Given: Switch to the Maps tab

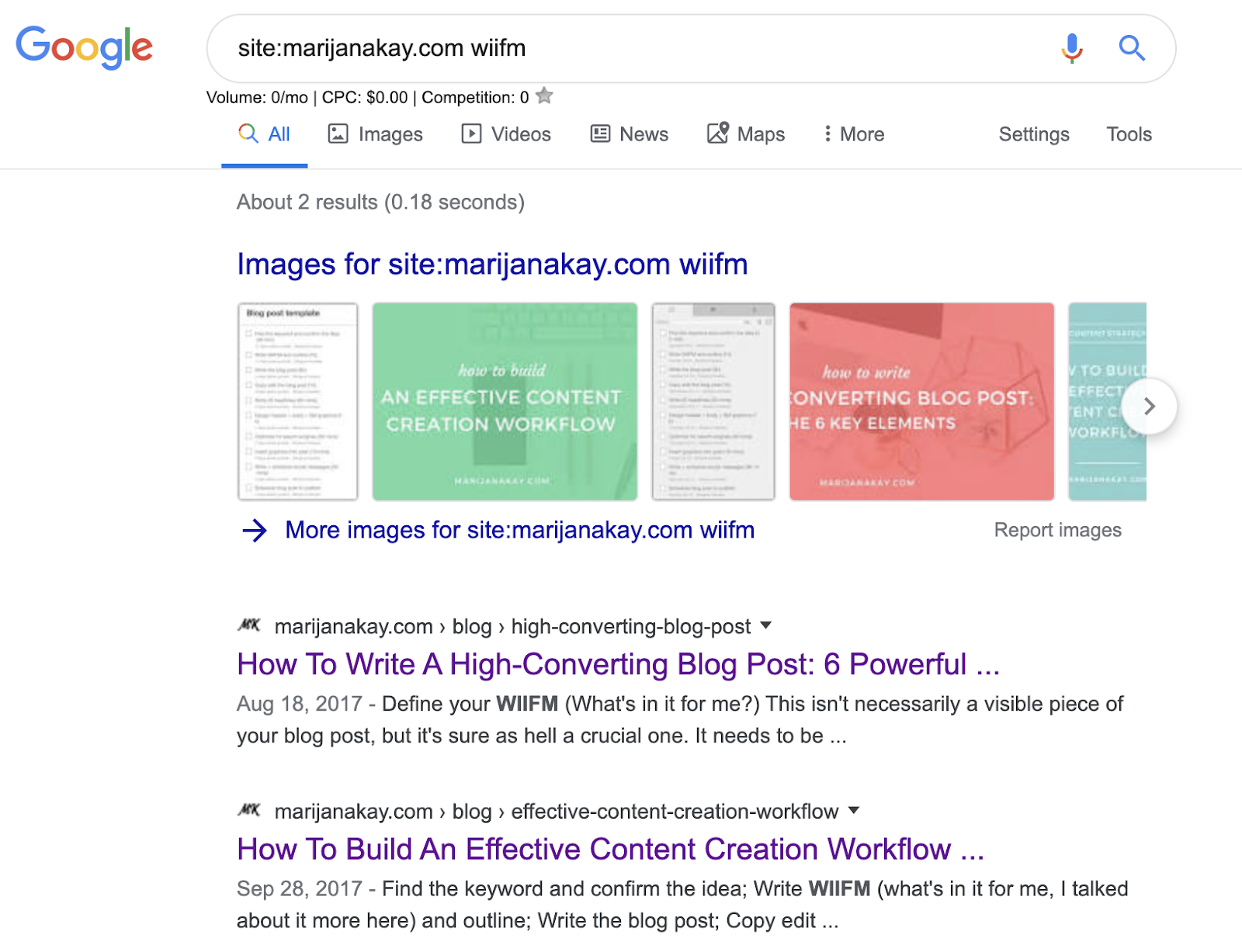Looking at the screenshot, I should pos(746,134).
